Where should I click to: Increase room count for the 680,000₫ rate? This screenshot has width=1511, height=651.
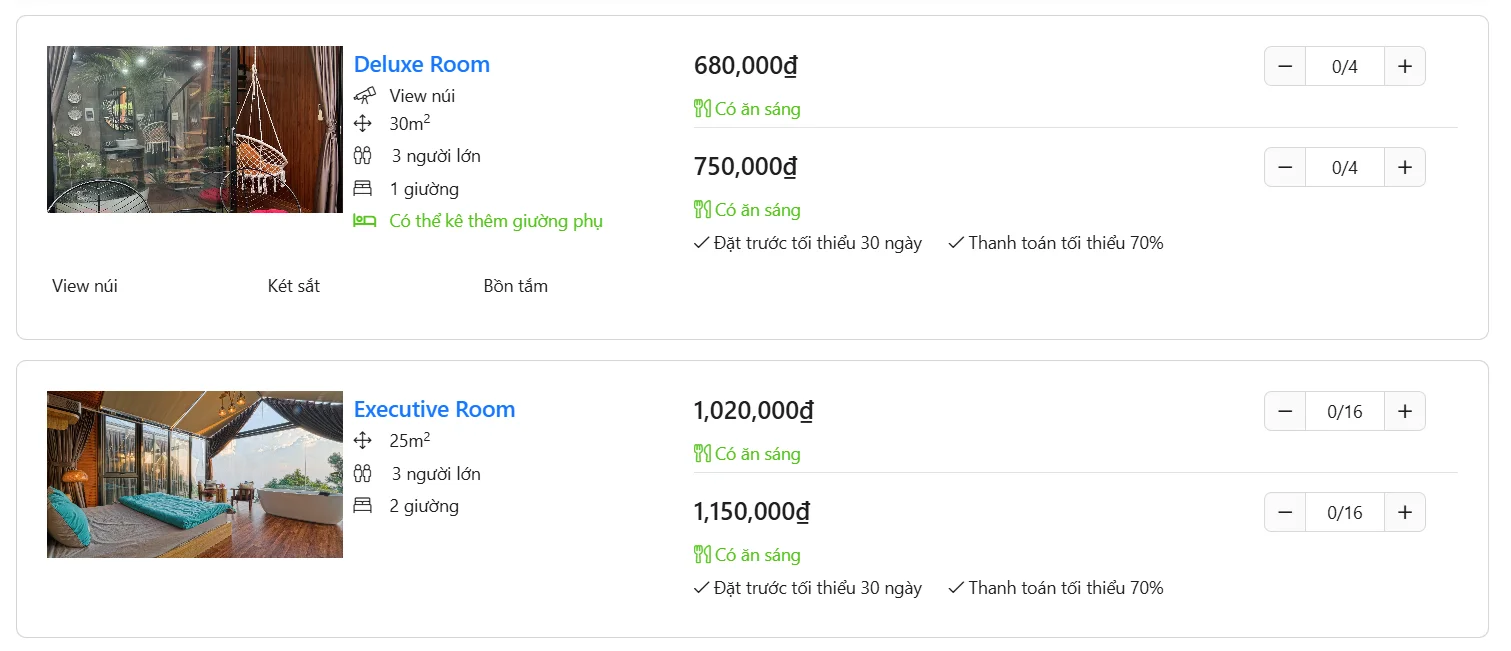[x=1405, y=67]
